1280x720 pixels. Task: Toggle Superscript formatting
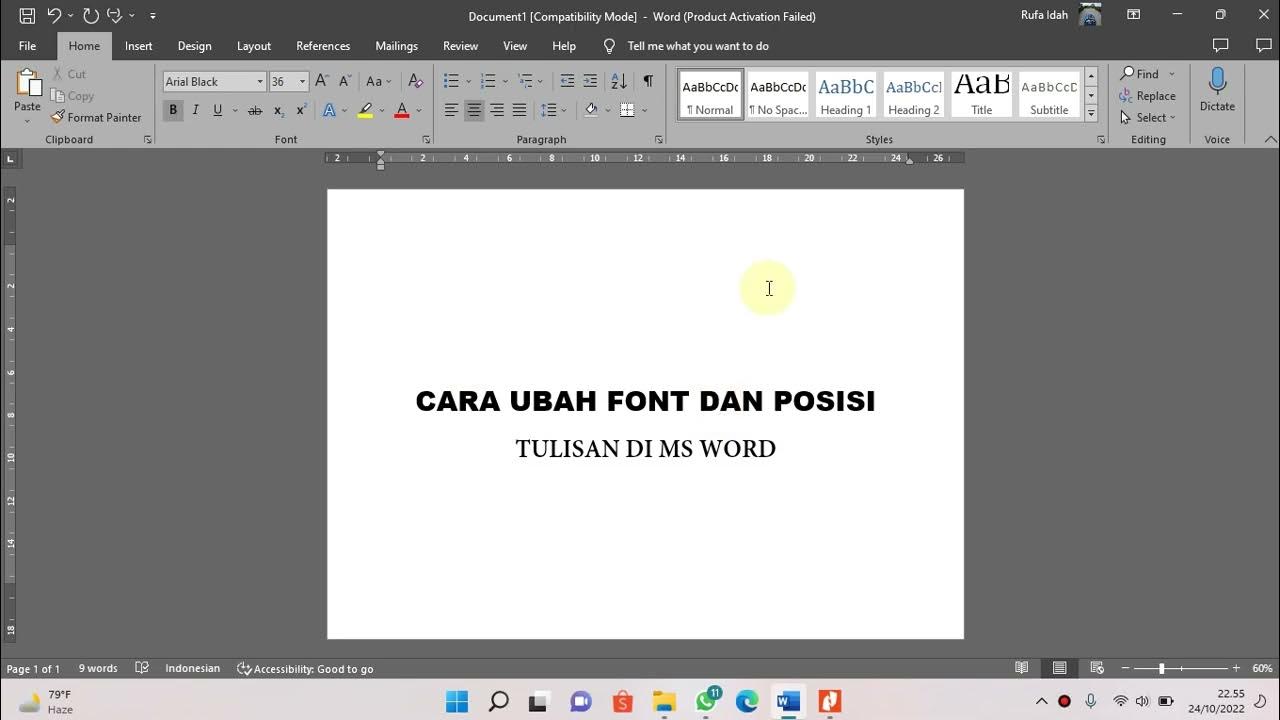(301, 110)
